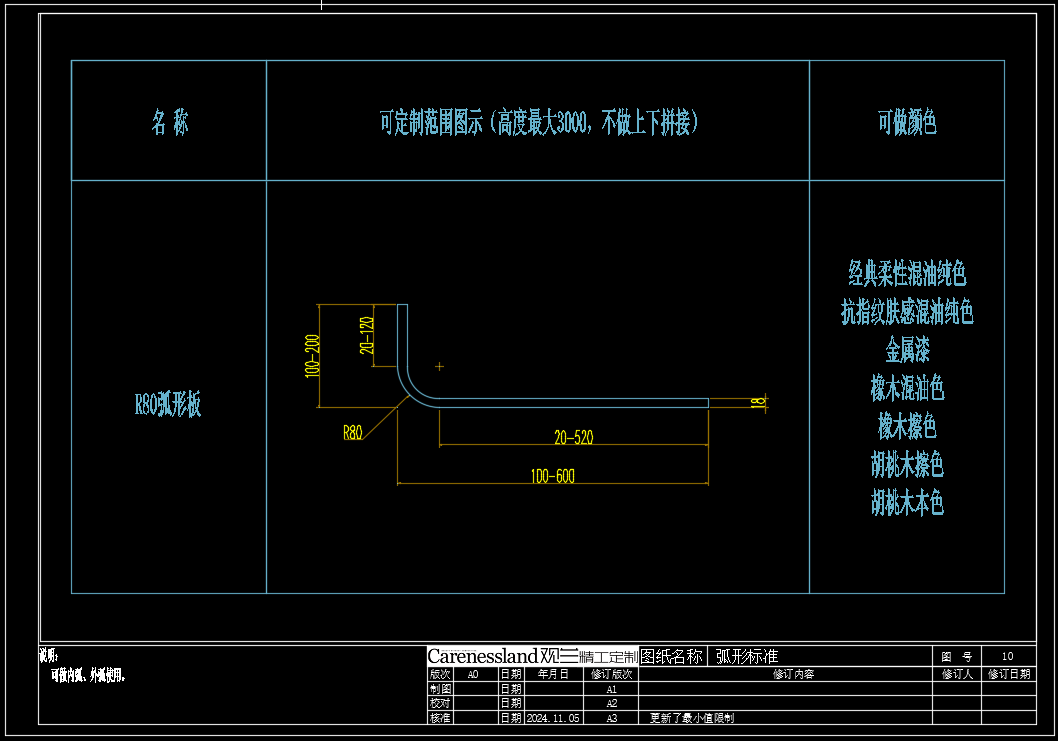Click the 100-200 vertical dimension text
Screen dimensions: 1058x741
(312, 355)
